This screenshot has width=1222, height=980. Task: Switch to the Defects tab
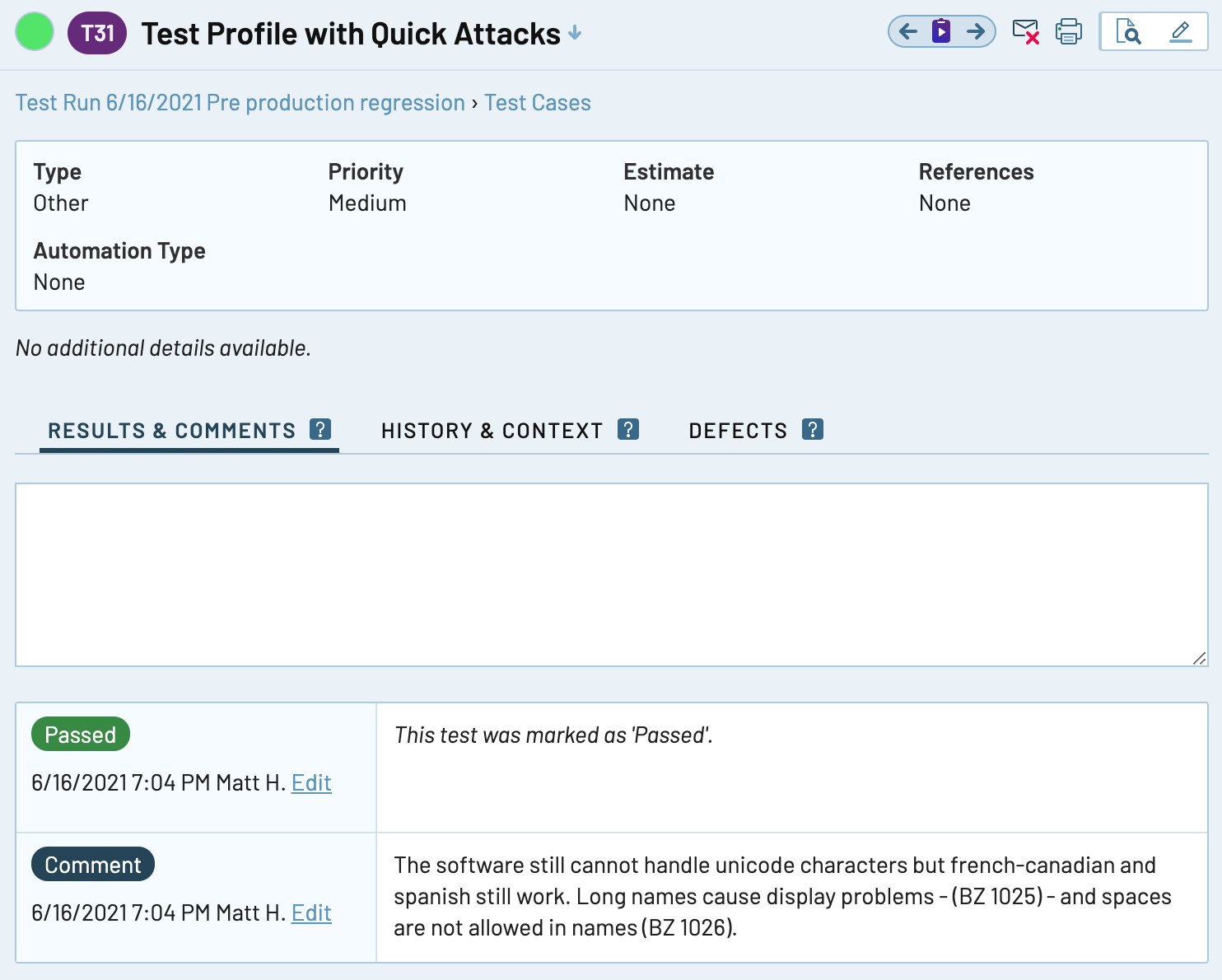(x=738, y=431)
